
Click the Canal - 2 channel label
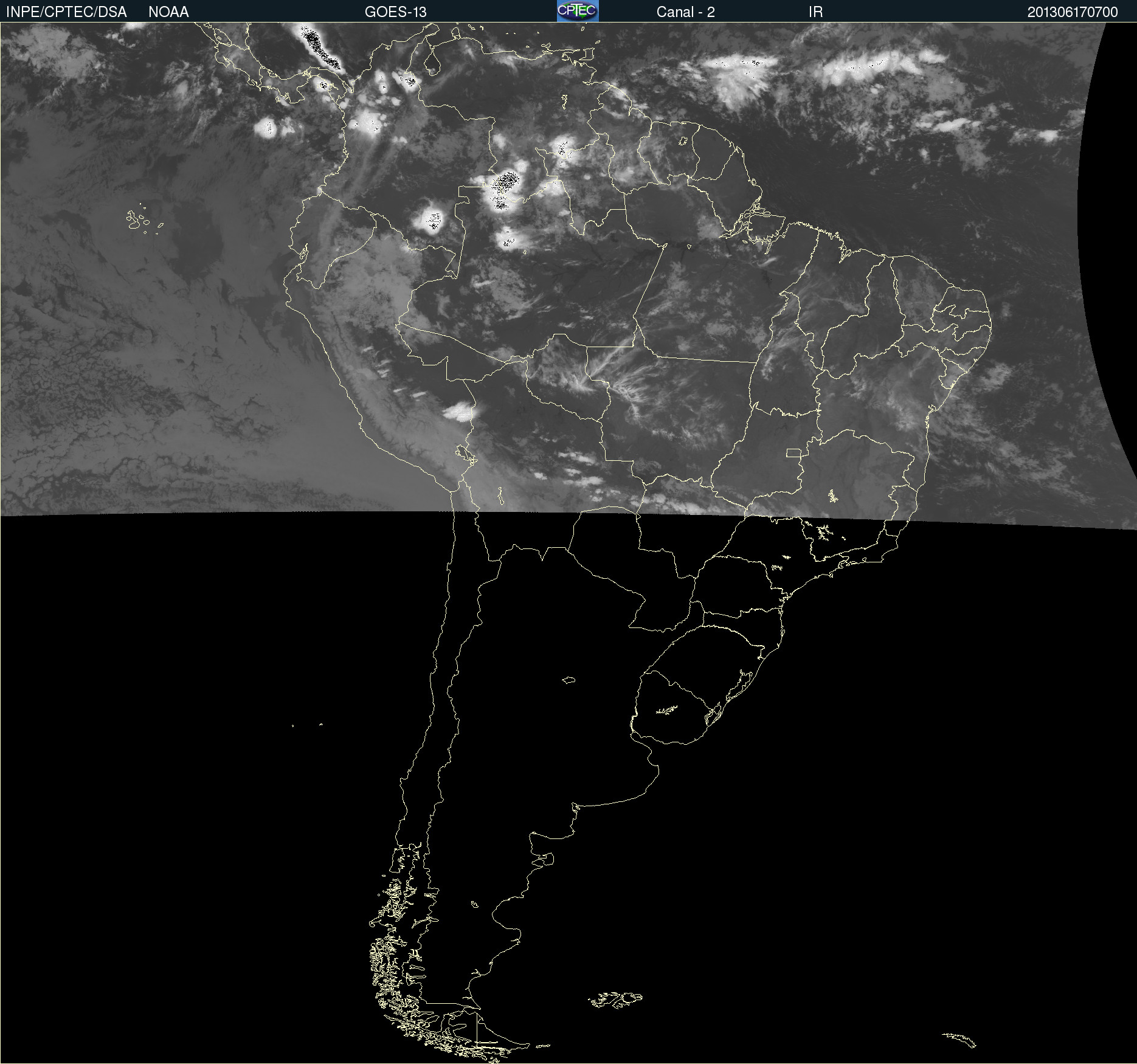[685, 12]
